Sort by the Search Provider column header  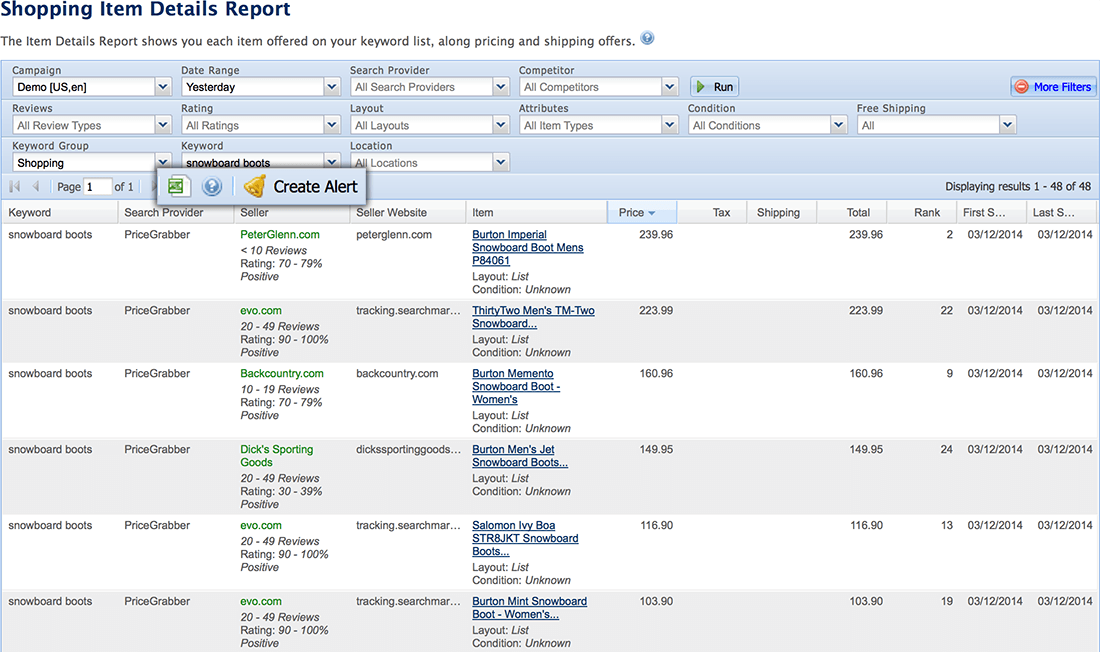175,212
